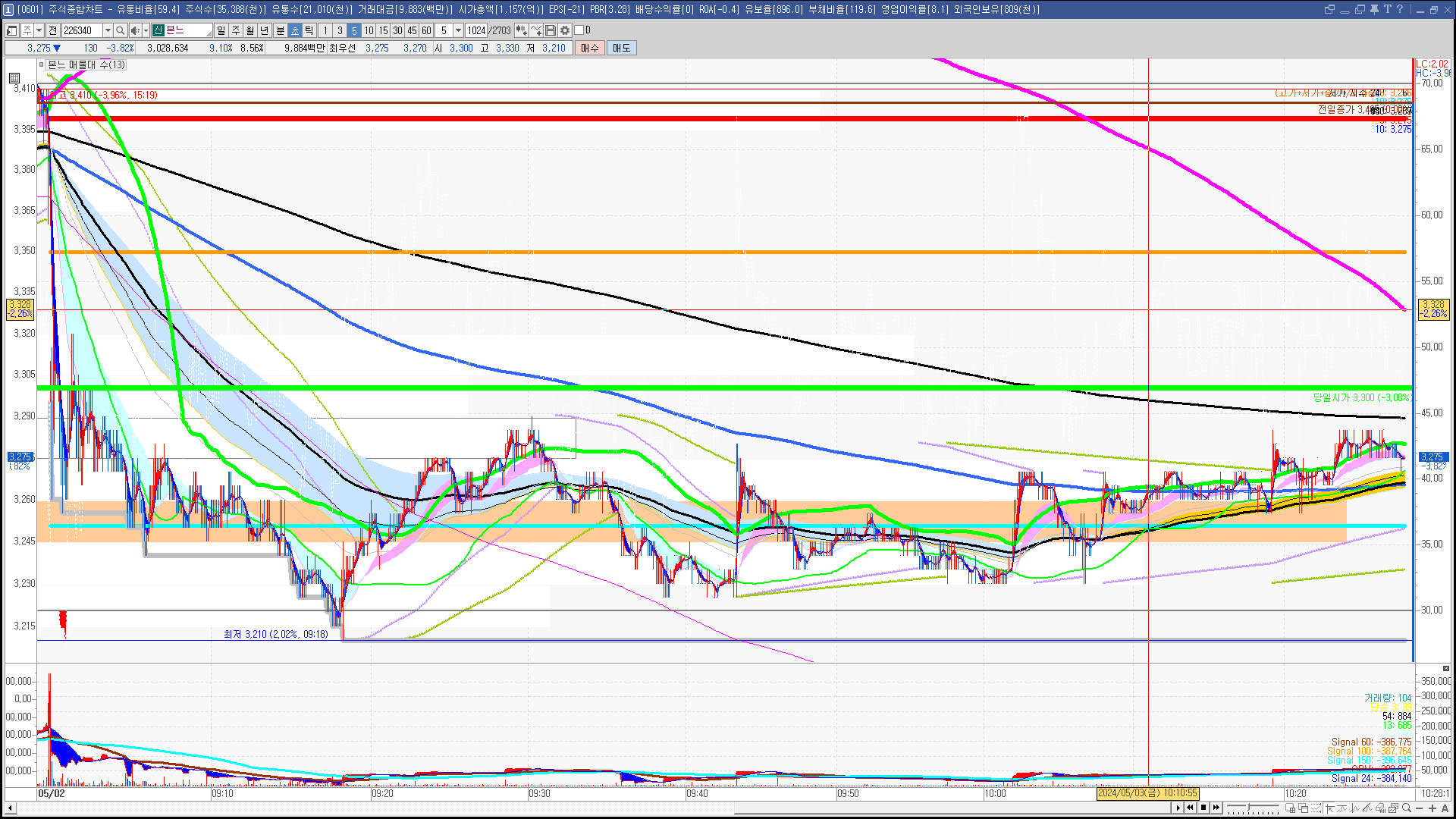This screenshot has width=1456, height=819.
Task: Save the chart with the floppy disk icon
Action: tap(551, 30)
